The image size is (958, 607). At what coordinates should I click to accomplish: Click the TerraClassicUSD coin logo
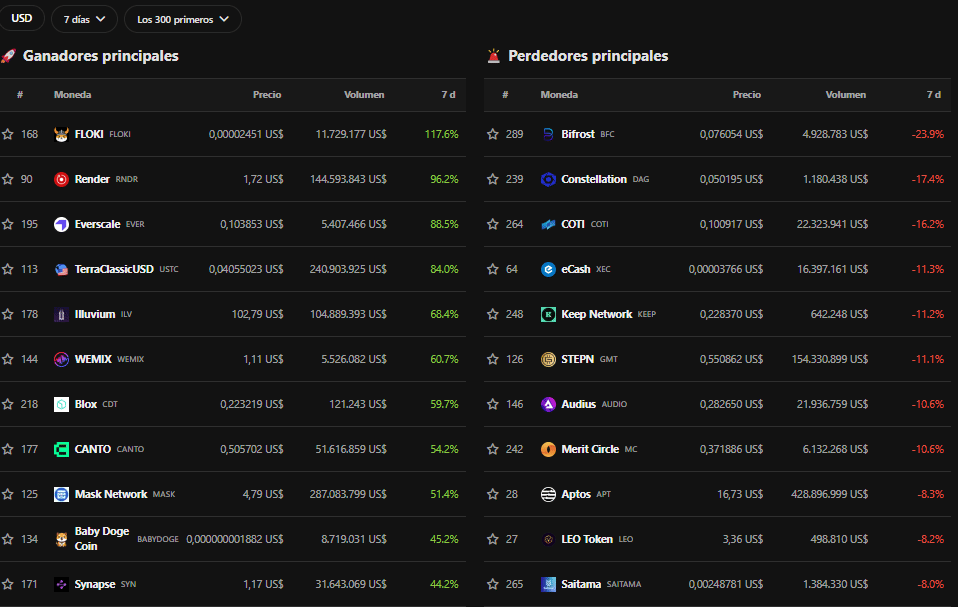[x=61, y=269]
